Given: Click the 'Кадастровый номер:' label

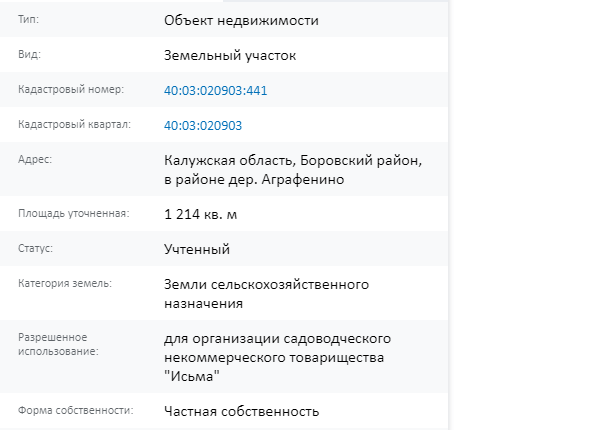Looking at the screenshot, I should coord(71,90).
